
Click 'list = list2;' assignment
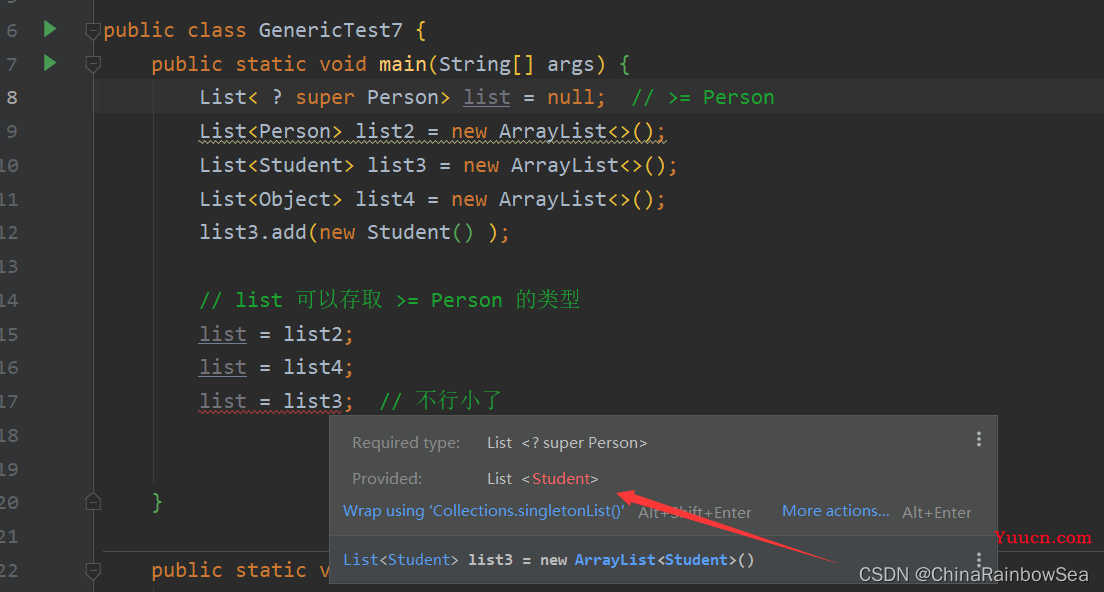coord(276,334)
